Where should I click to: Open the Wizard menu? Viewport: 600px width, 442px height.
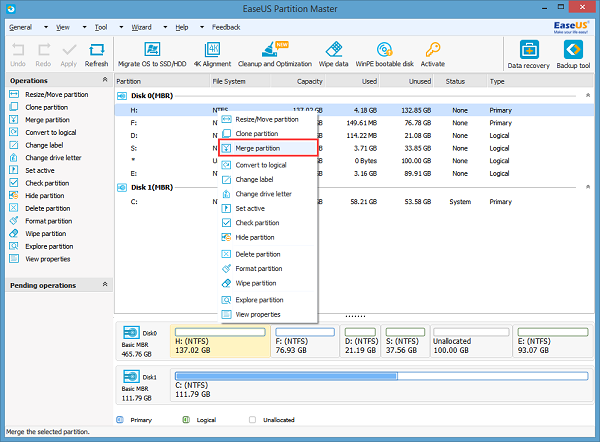[x=142, y=27]
